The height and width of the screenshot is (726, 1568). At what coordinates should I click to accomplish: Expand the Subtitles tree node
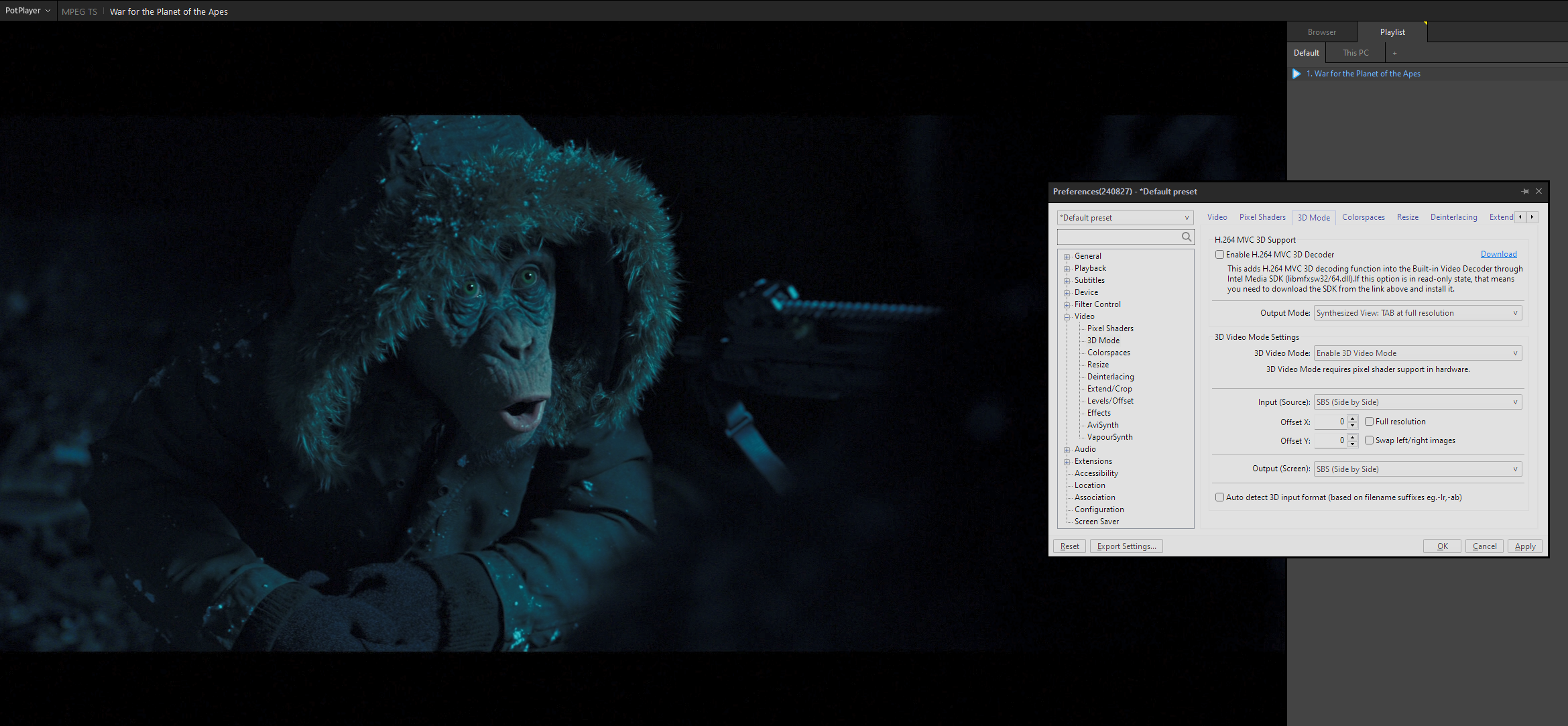[x=1067, y=281]
